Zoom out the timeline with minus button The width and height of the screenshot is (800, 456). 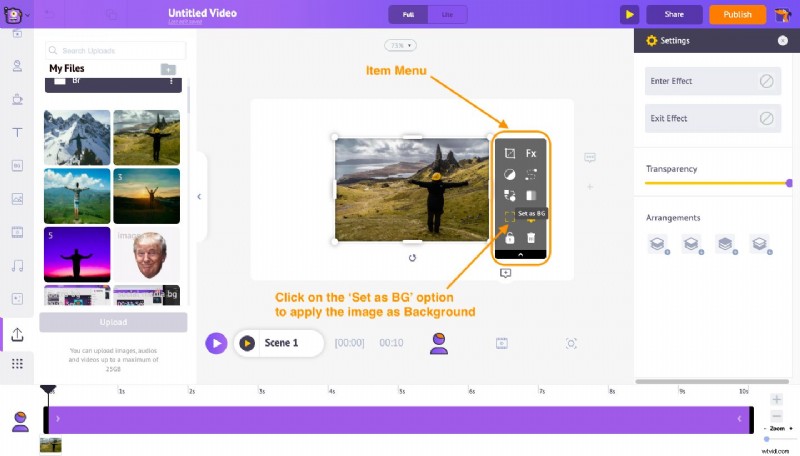pyautogui.click(x=777, y=415)
